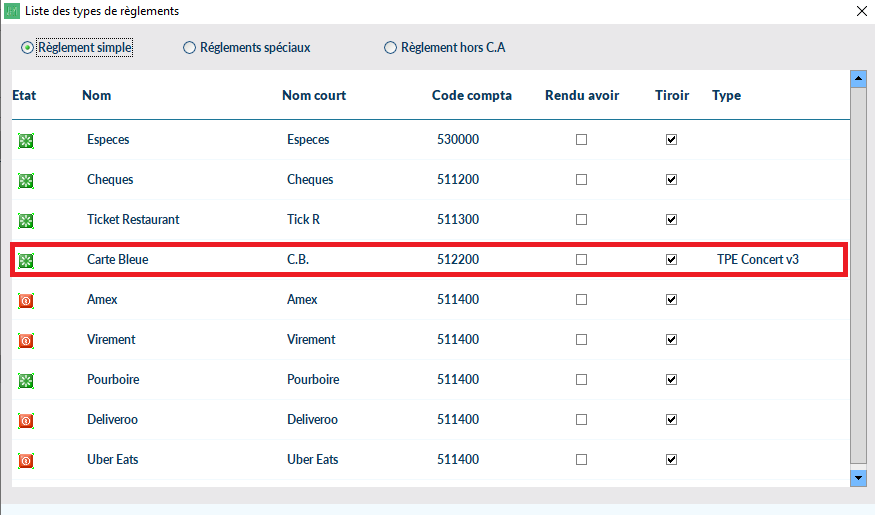Select the Pourboire row name
The image size is (875, 515).
coord(114,380)
